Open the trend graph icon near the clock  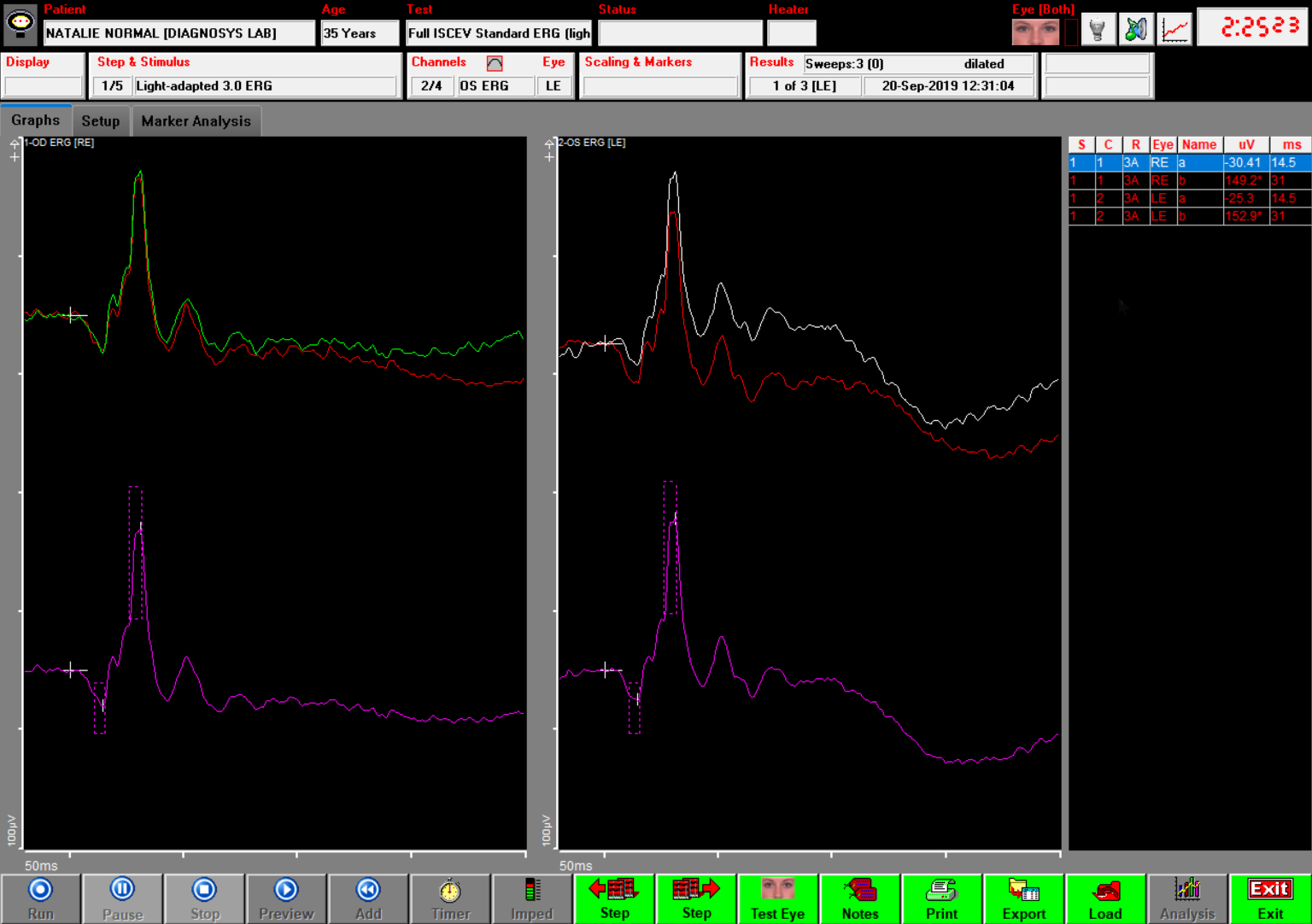click(x=1174, y=28)
